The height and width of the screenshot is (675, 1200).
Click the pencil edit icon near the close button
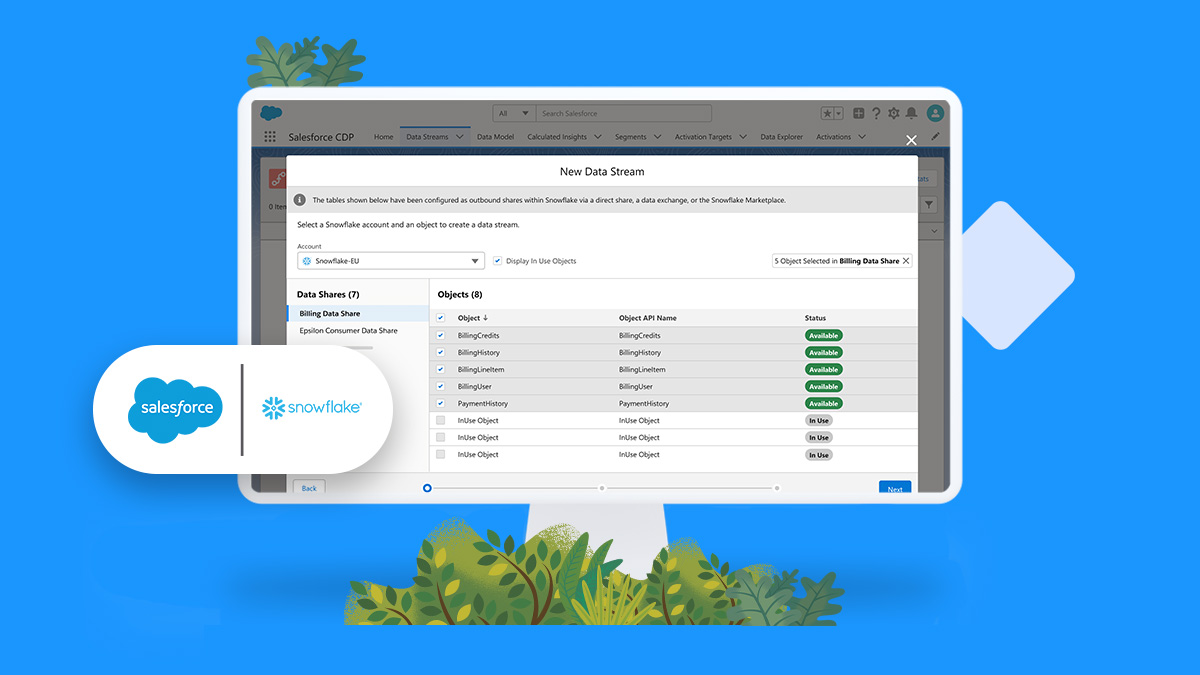click(x=935, y=136)
